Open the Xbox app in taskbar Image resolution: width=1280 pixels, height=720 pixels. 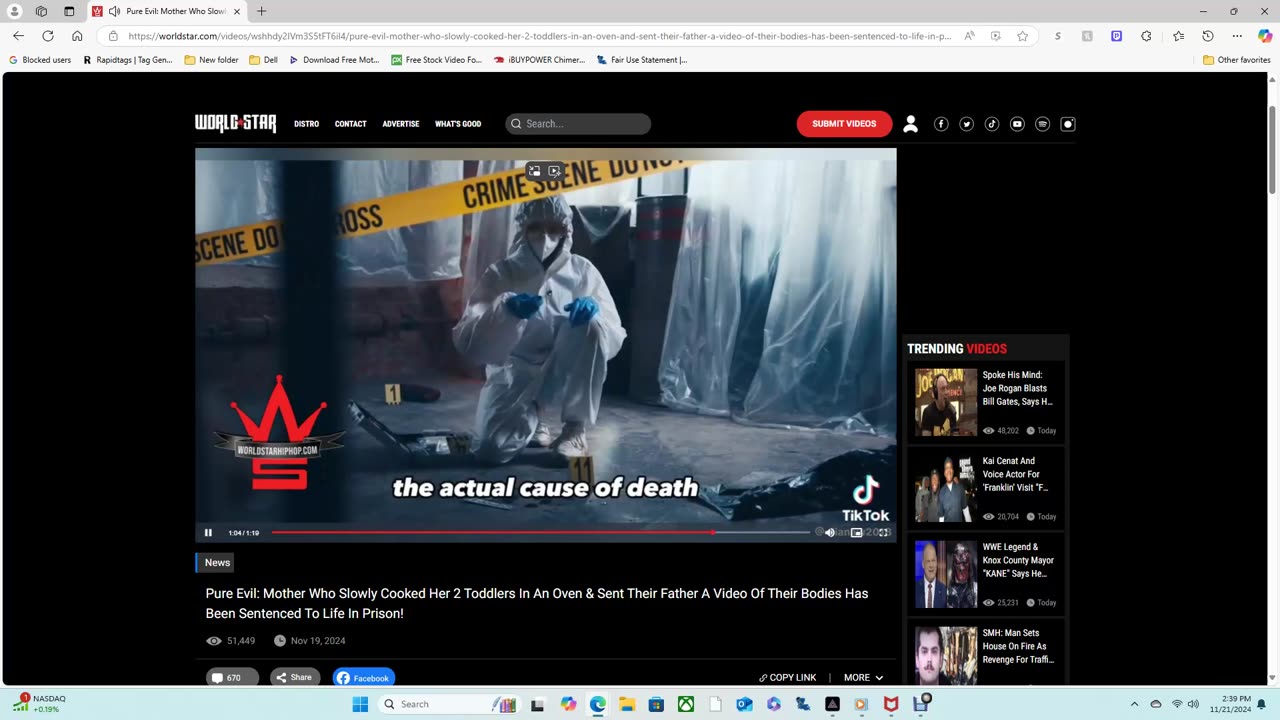tap(686, 704)
